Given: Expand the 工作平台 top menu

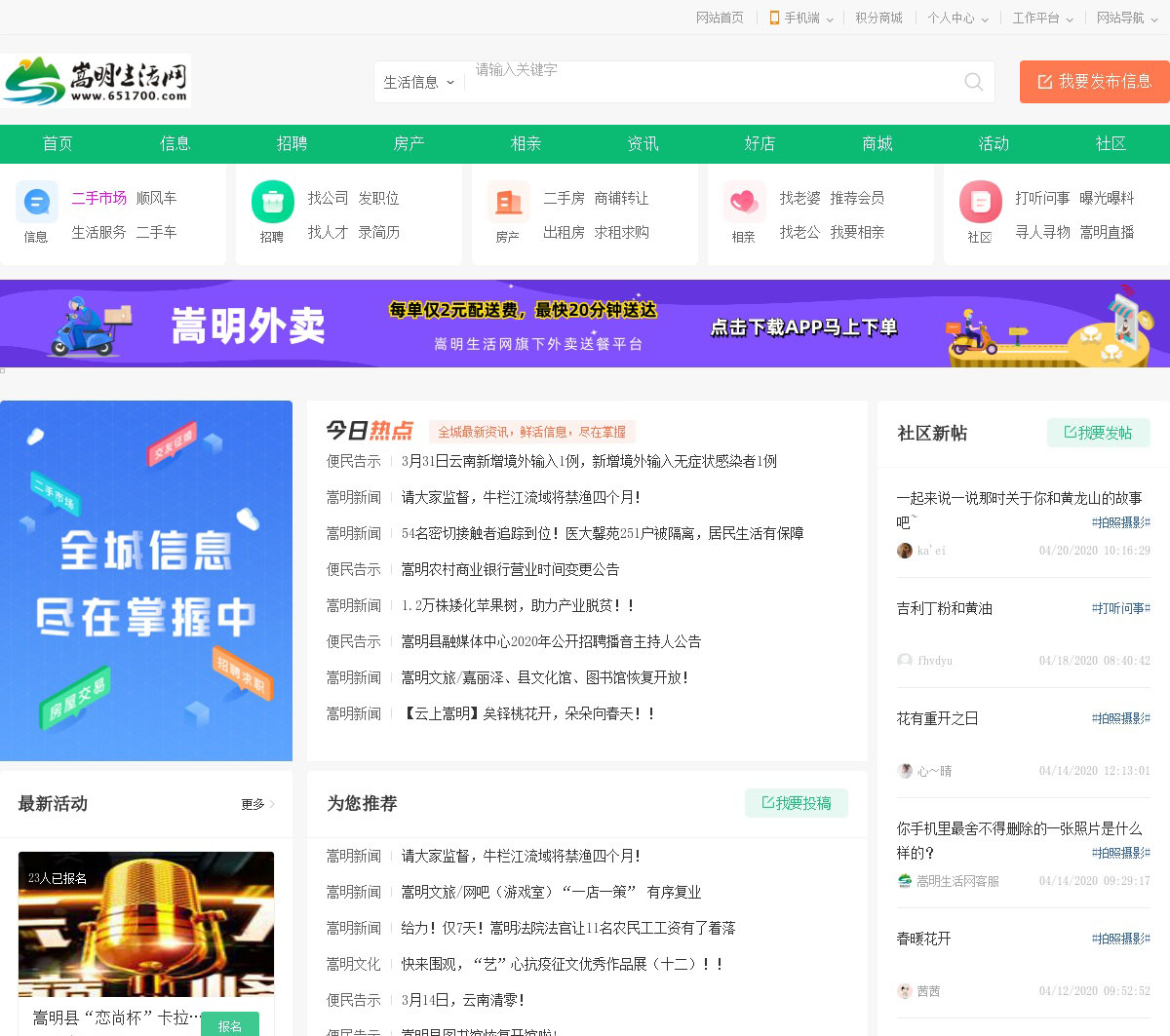Looking at the screenshot, I should [1042, 19].
